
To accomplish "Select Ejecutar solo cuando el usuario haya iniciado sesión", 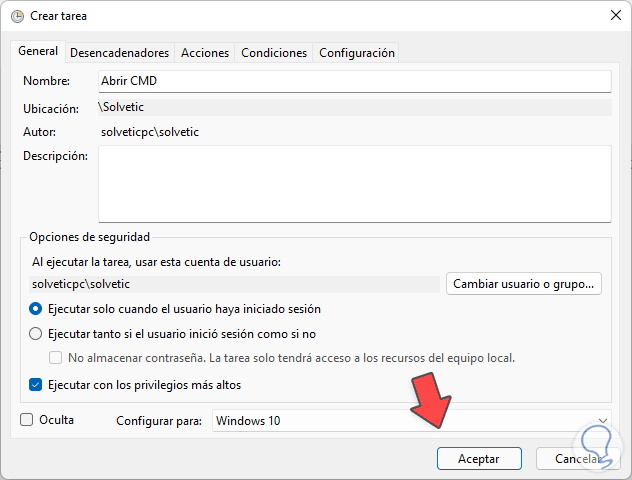I will tap(37, 309).
